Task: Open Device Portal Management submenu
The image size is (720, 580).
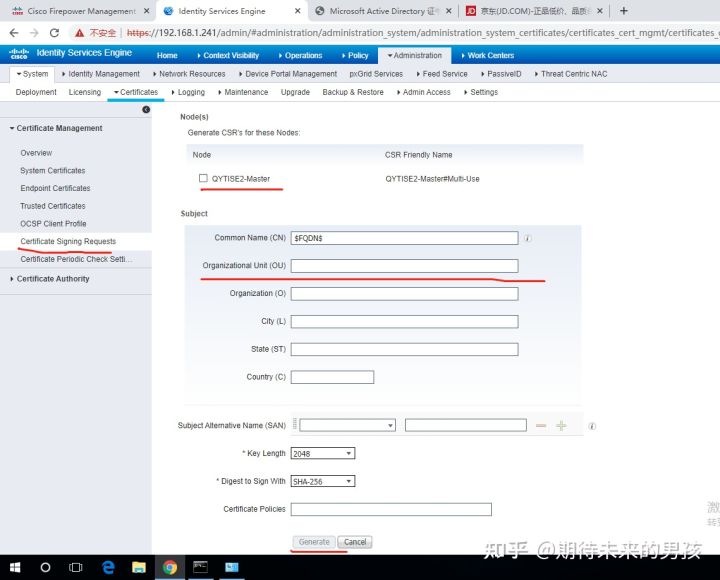Action: [288, 74]
